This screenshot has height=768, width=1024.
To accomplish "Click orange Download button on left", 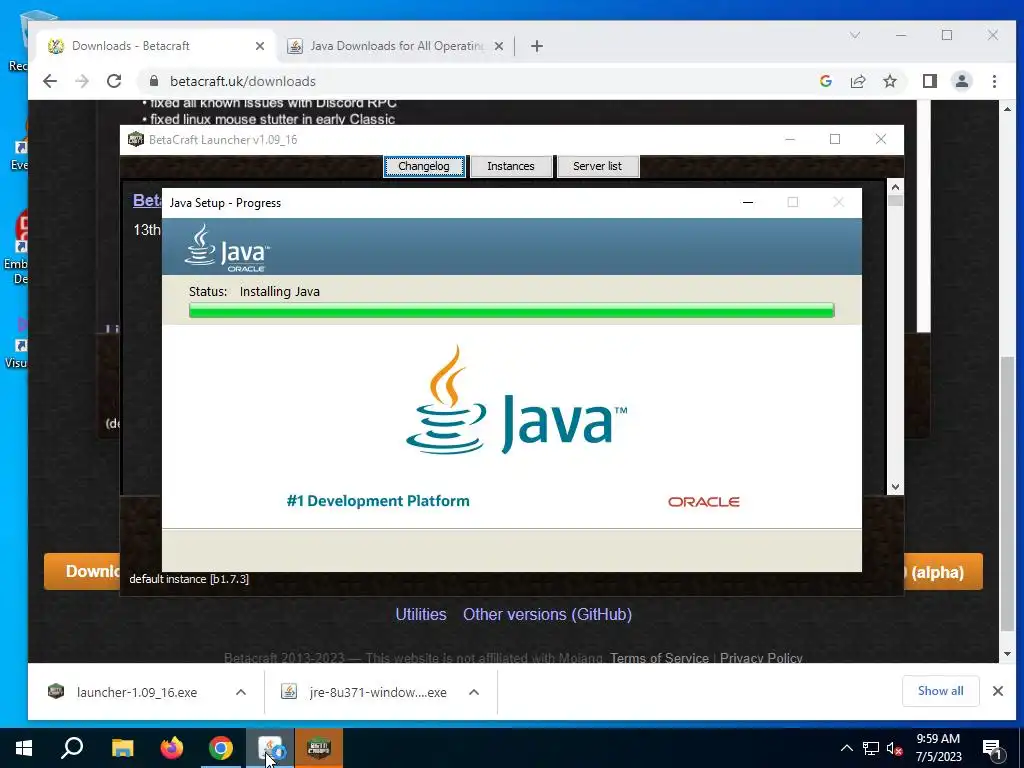I will click(x=82, y=571).
